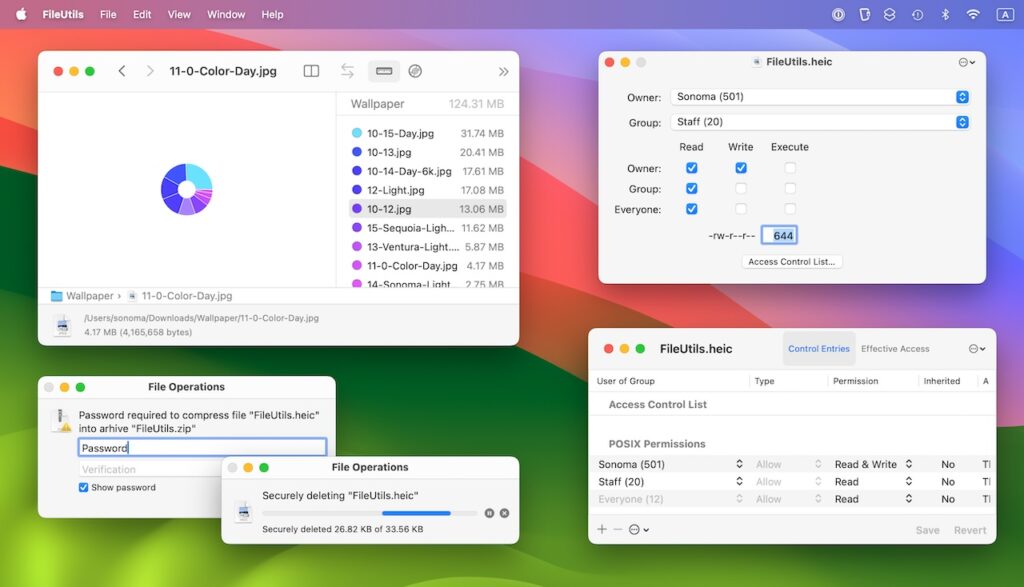Click the convert arrows toolbar icon
Viewport: 1024px width, 587px height.
point(347,71)
